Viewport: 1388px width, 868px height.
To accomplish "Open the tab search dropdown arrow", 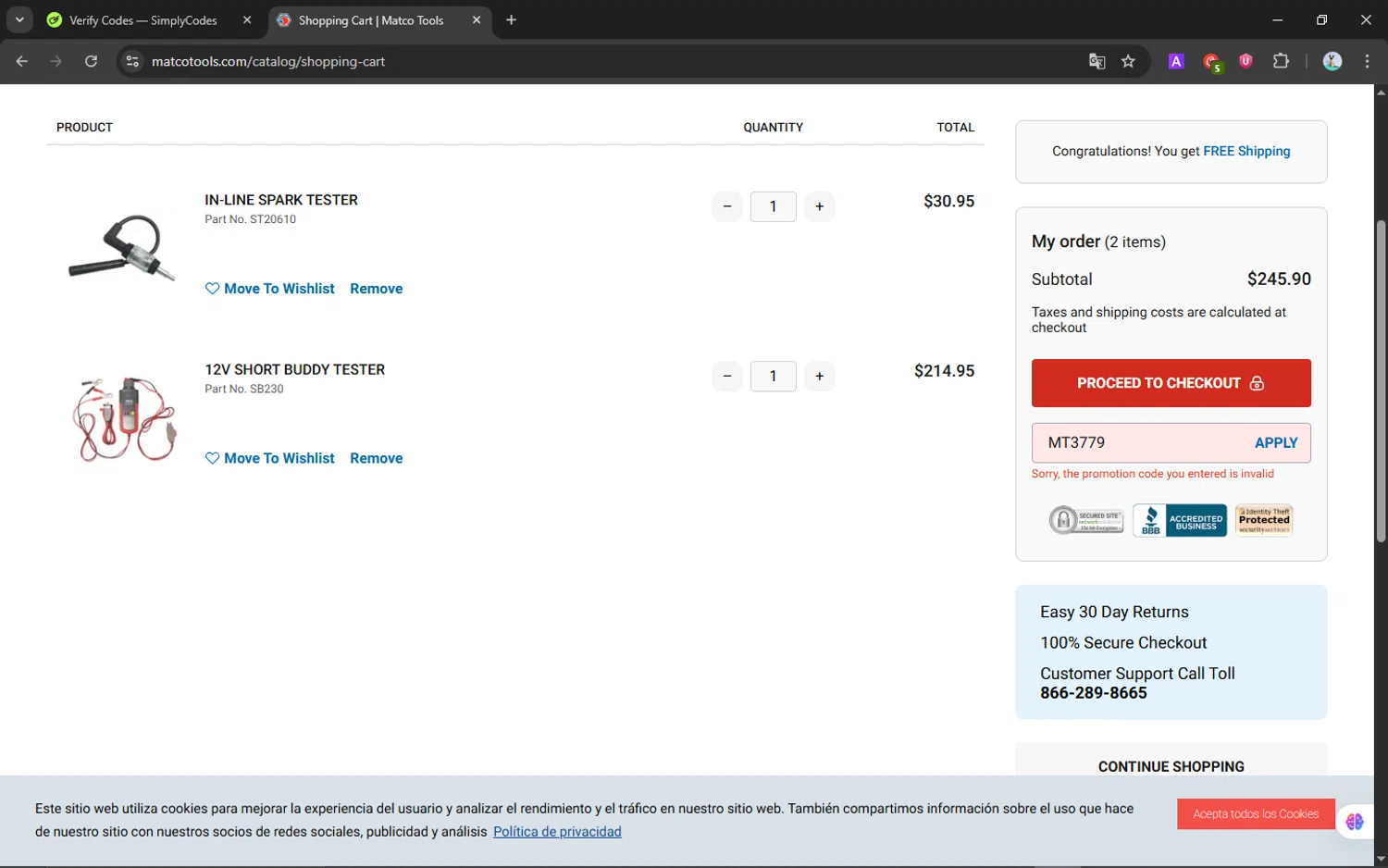I will coord(19,19).
